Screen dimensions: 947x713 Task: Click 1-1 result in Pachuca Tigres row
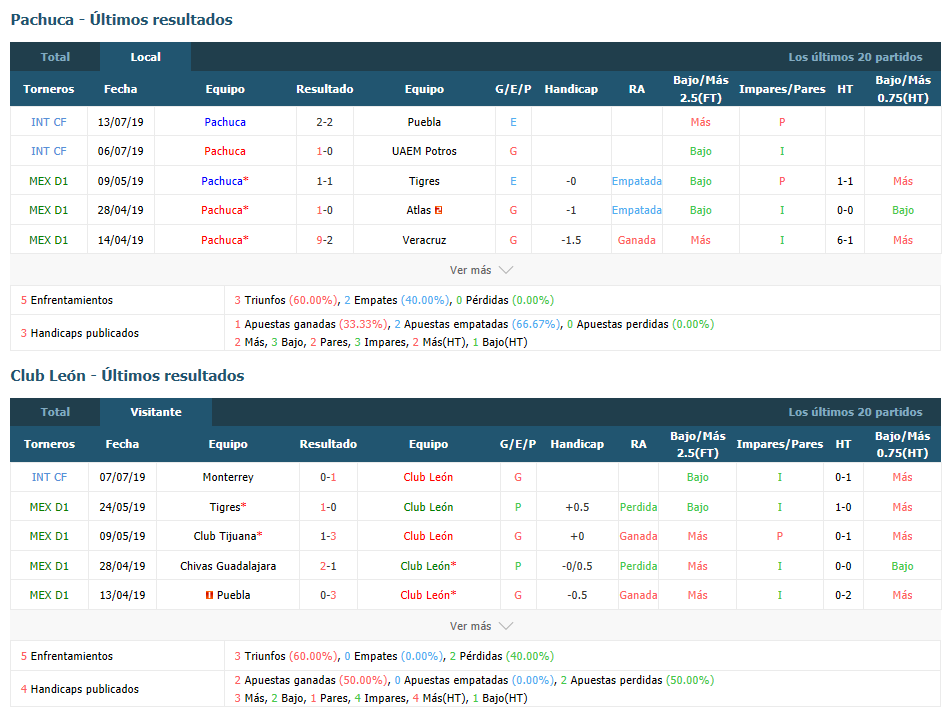[324, 181]
